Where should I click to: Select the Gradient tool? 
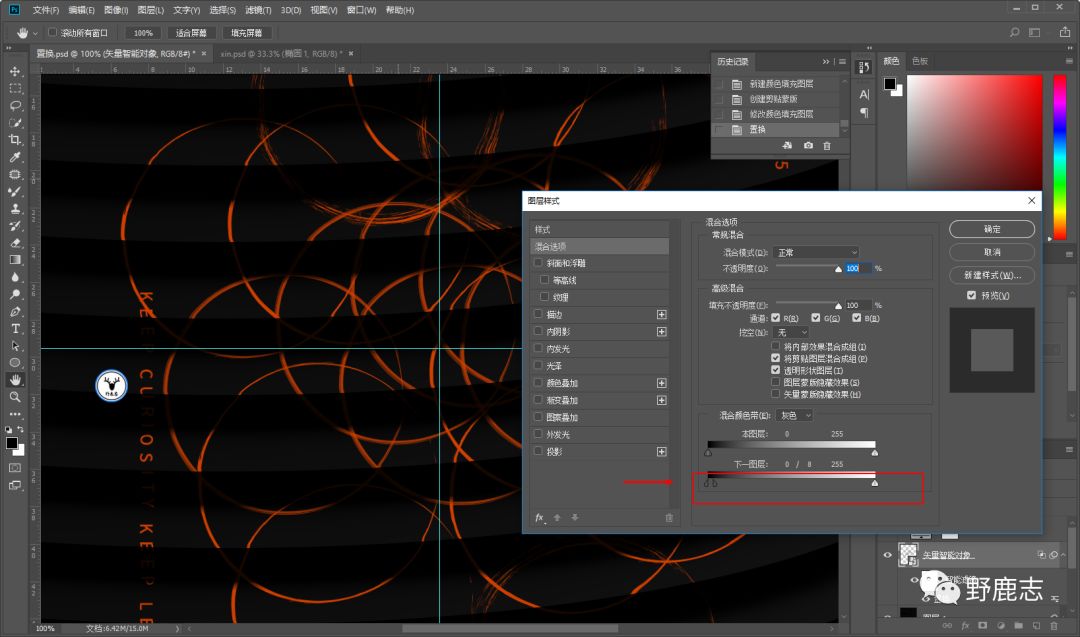pos(14,260)
